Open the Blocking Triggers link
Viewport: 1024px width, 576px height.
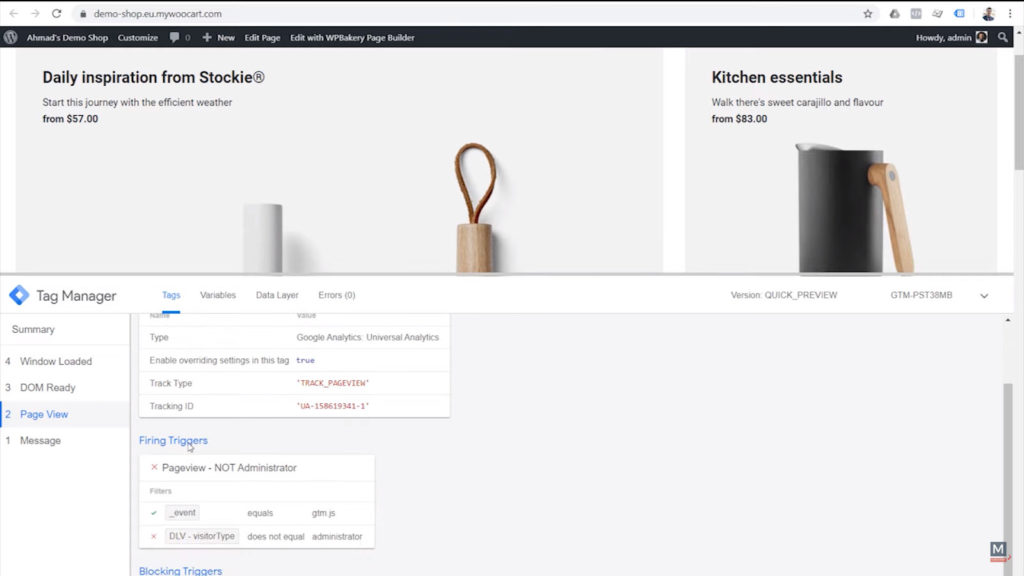point(180,570)
